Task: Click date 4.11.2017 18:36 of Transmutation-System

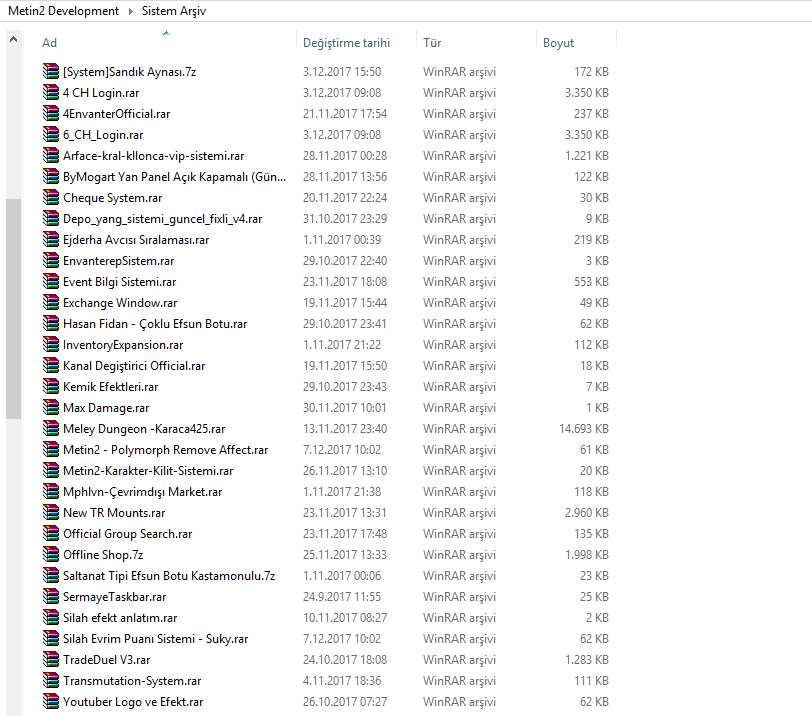Action: (342, 681)
